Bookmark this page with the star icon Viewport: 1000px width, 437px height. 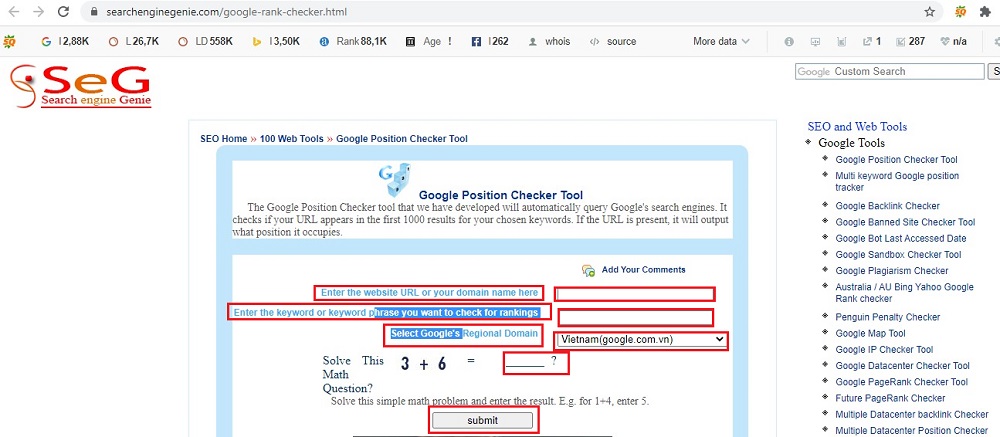930,11
